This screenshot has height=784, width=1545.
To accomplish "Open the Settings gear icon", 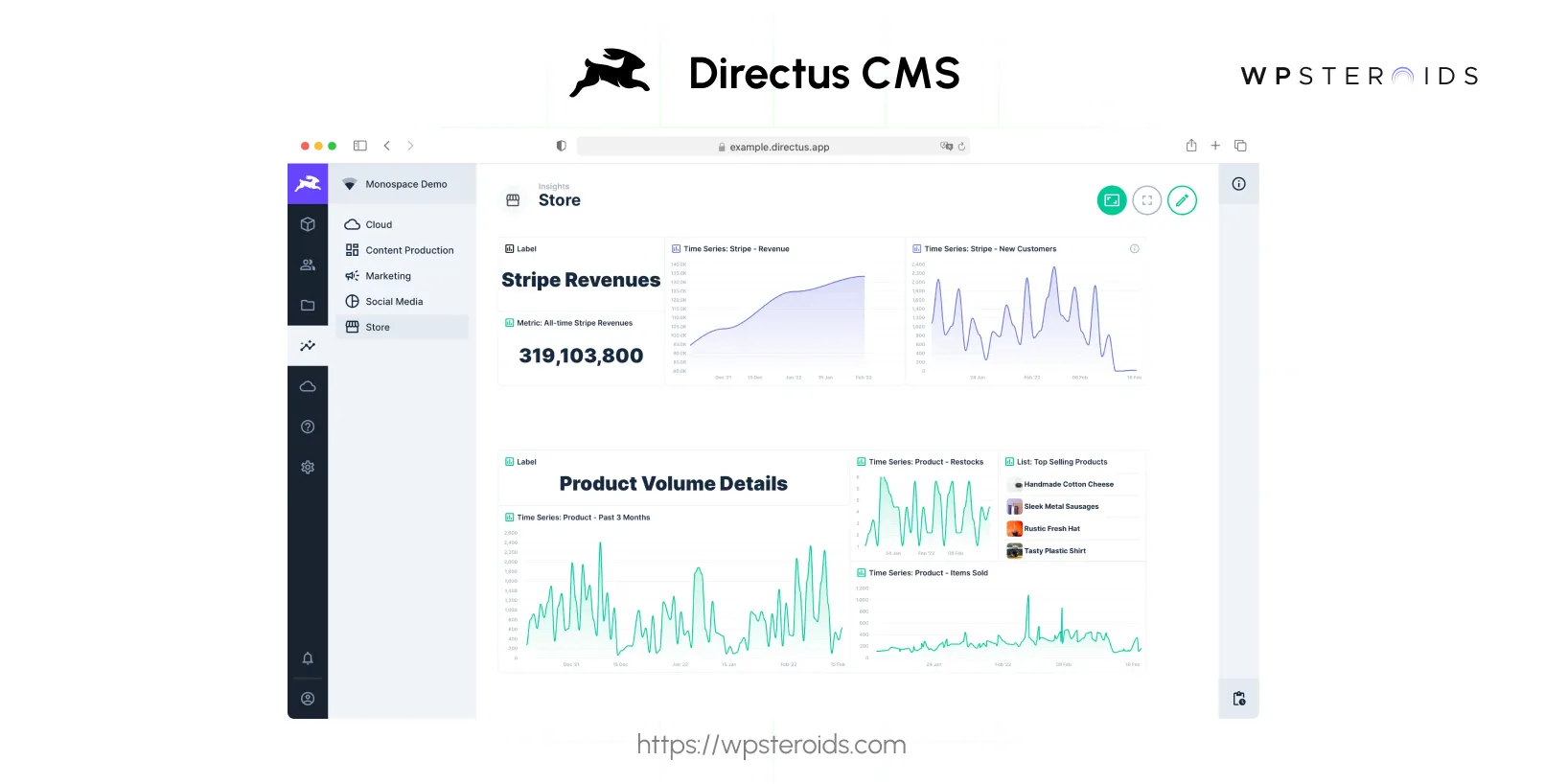I will (x=308, y=467).
